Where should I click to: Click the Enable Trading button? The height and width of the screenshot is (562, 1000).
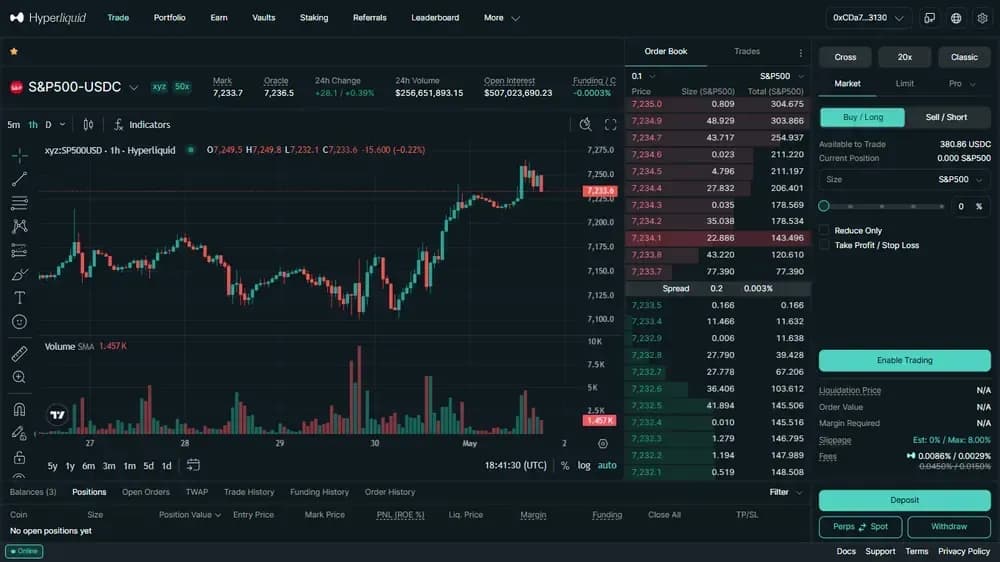click(904, 360)
